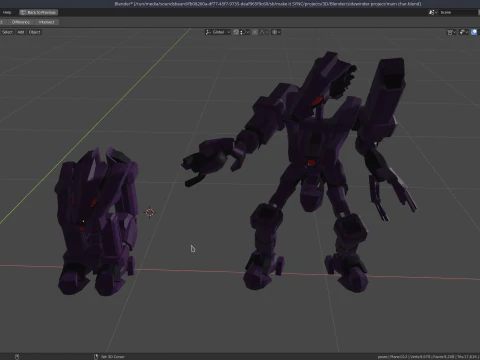Choose the Intersect boolean mode
Screen dimensions: 480x360
[x=46, y=22]
